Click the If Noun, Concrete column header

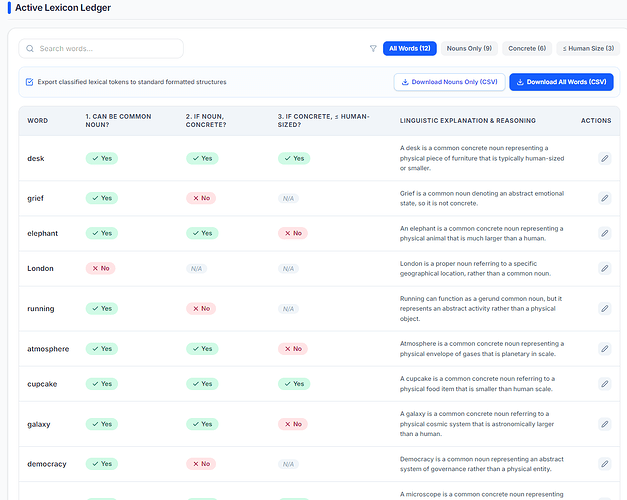206,121
